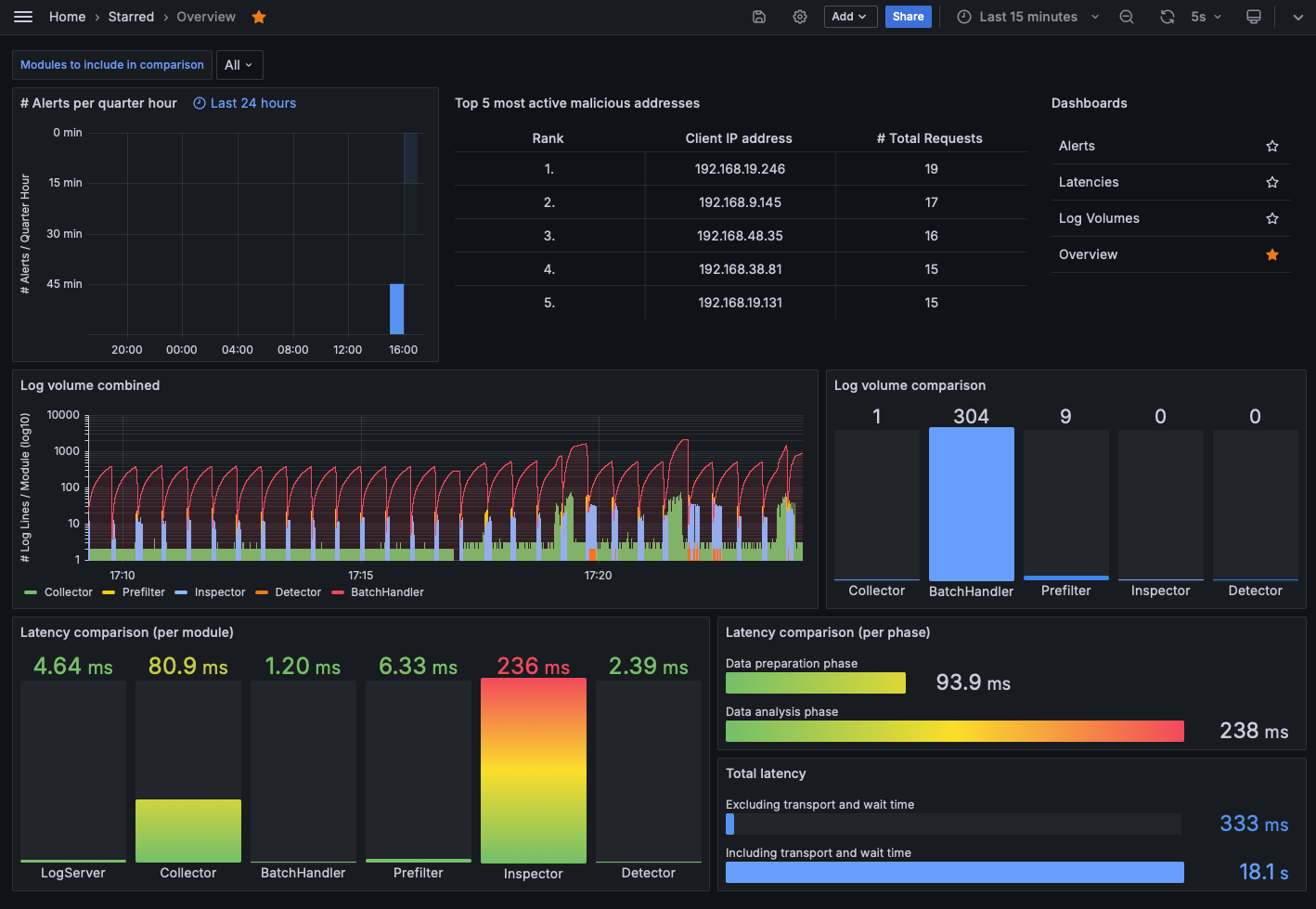Unstar the Overview dashboard in list

(1272, 254)
